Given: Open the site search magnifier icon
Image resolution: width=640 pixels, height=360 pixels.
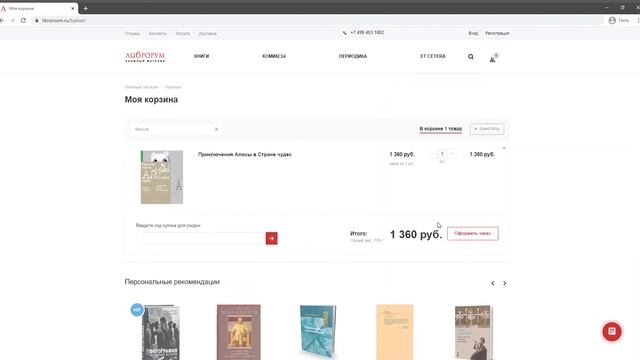Looking at the screenshot, I should pyautogui.click(x=471, y=57).
